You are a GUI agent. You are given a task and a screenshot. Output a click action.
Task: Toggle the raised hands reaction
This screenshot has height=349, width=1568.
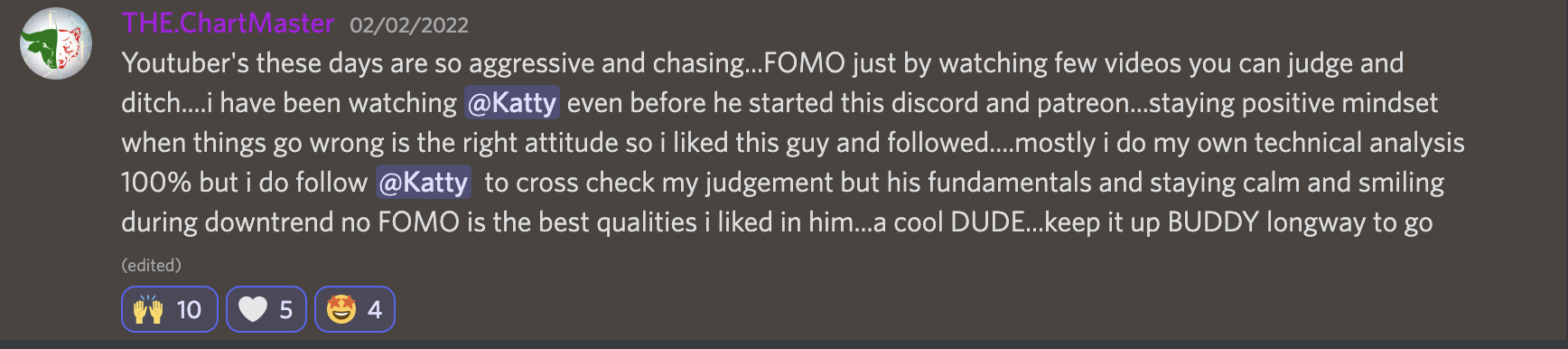tap(170, 309)
